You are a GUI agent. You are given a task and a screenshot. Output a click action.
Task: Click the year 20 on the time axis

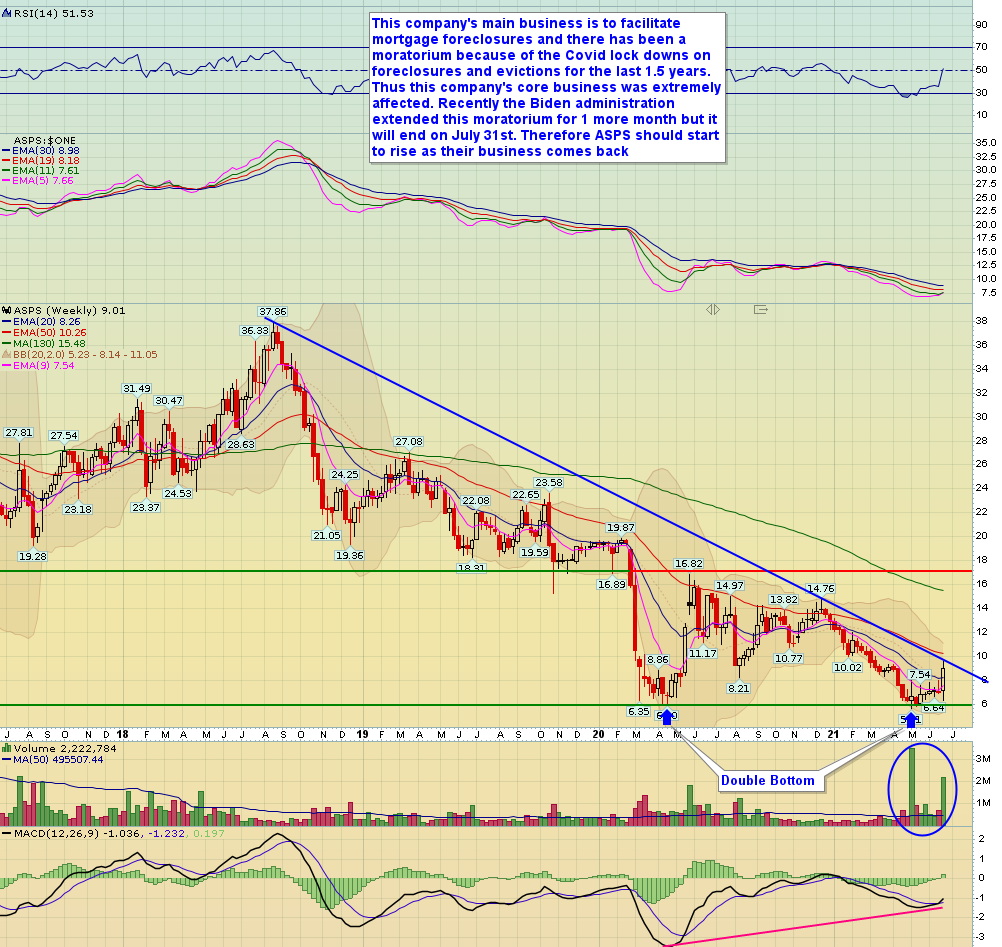598,734
